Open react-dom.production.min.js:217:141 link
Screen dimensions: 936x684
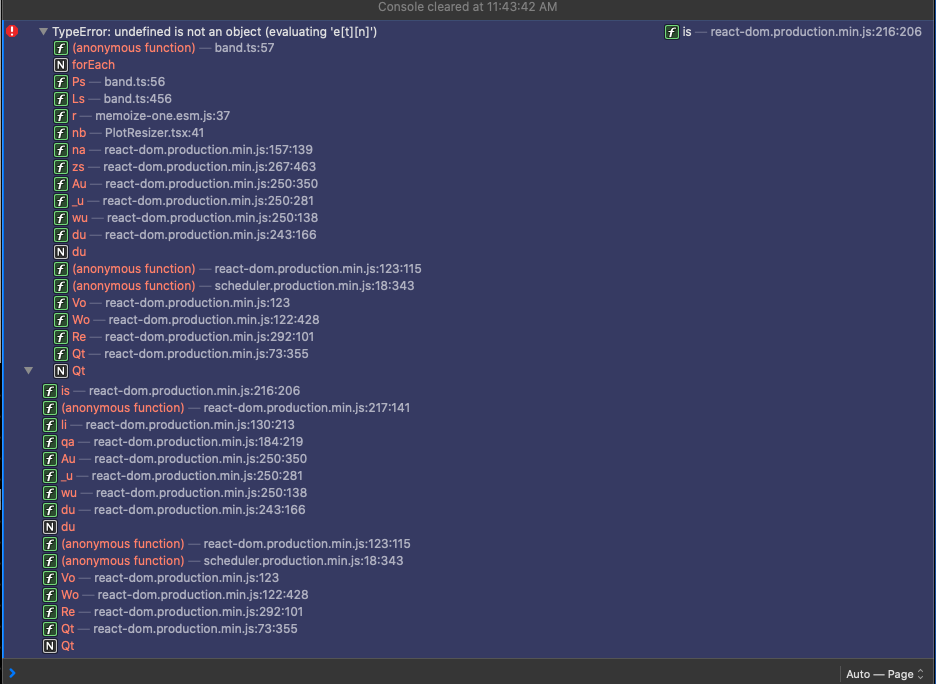307,408
